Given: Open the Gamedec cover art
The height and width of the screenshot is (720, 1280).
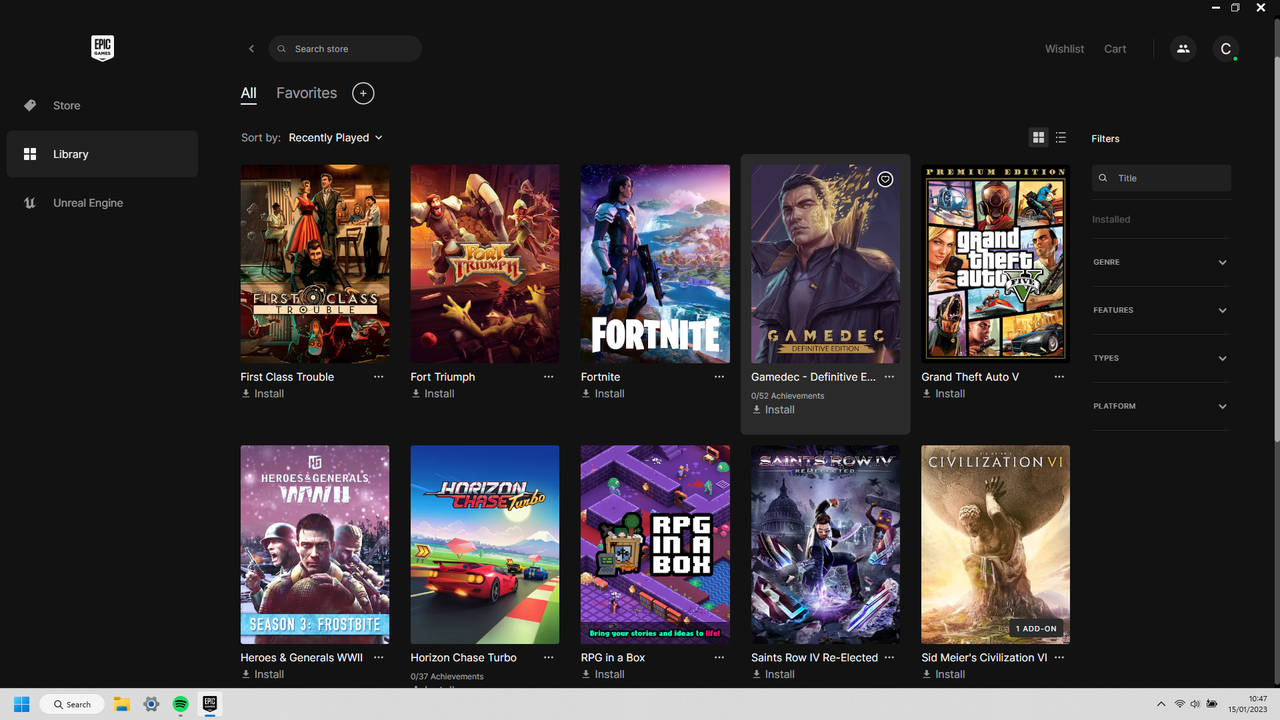Looking at the screenshot, I should click(x=825, y=264).
